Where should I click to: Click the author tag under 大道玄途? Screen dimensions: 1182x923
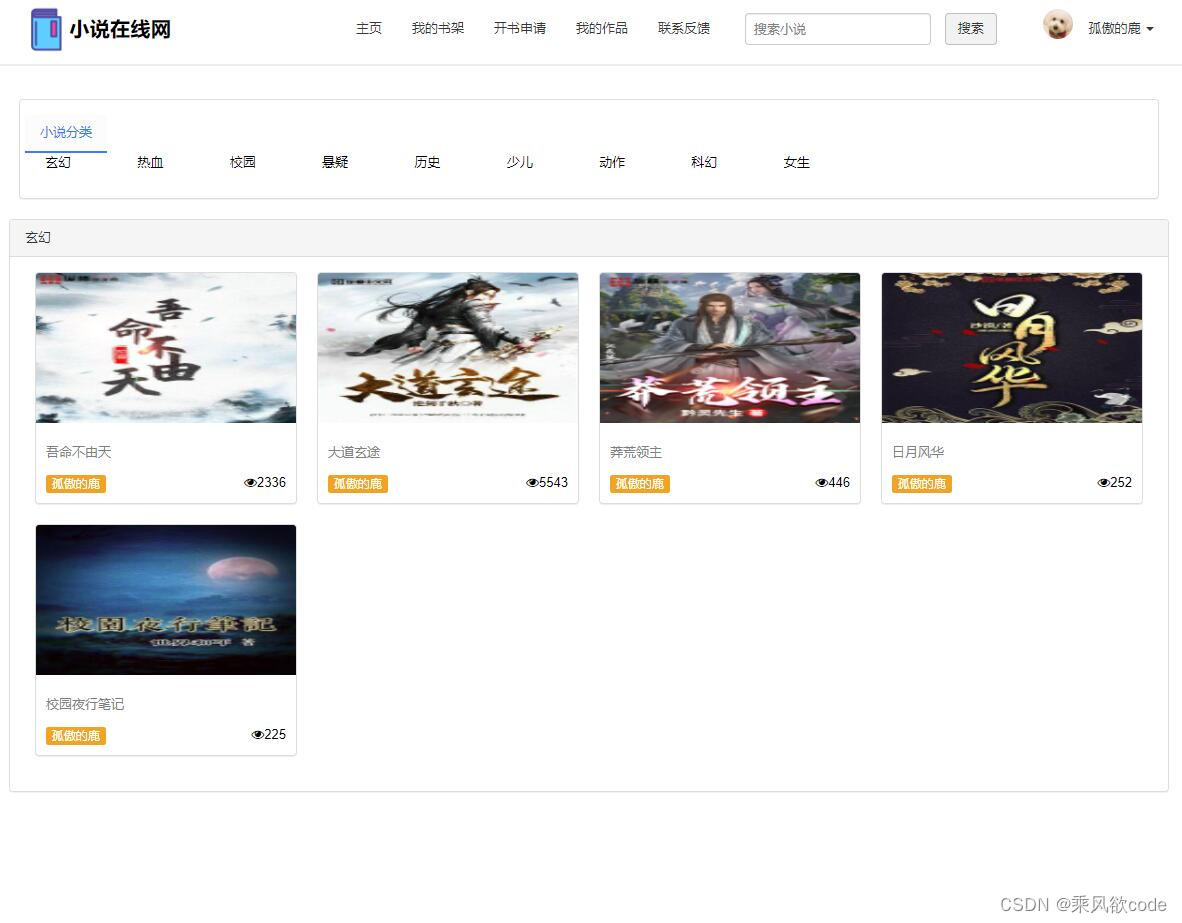(357, 484)
